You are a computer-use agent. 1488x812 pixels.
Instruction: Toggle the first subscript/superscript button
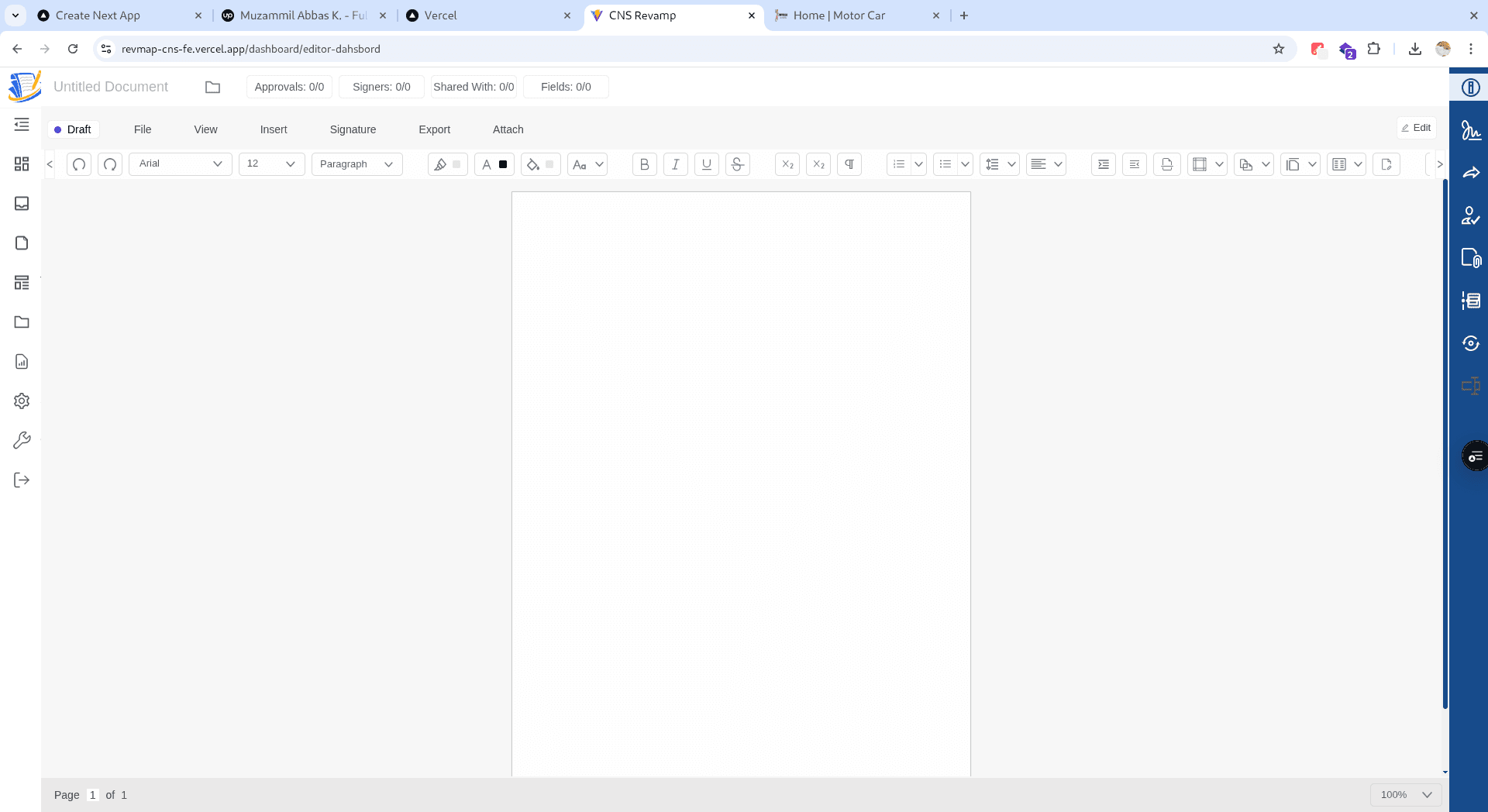pos(787,164)
